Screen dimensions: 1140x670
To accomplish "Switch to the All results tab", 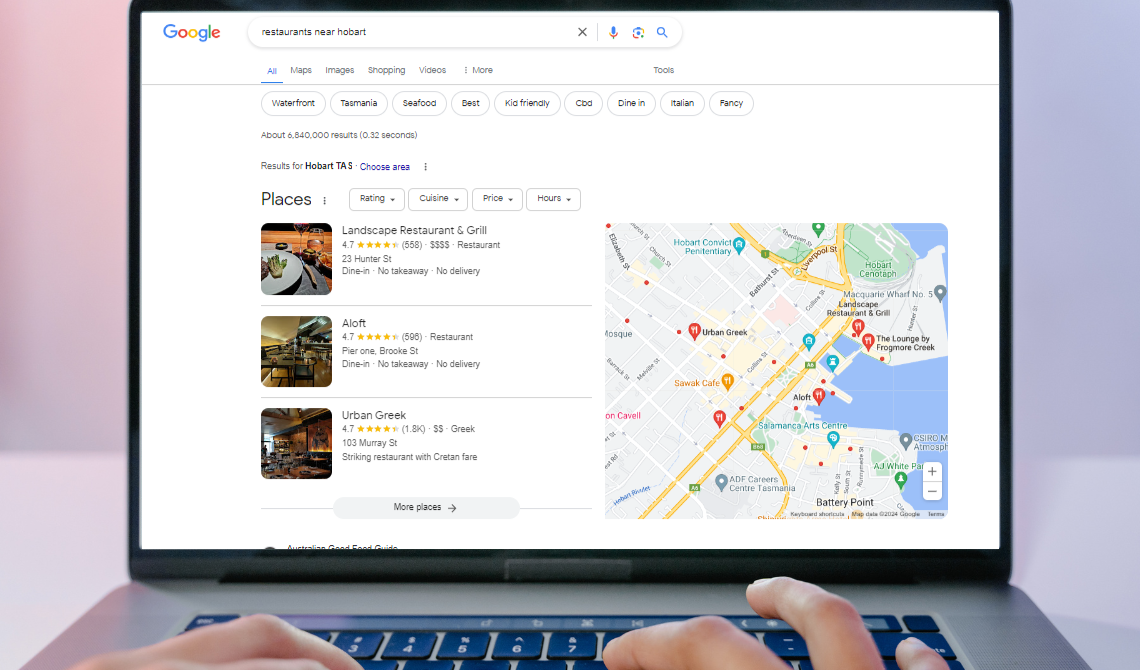I will coord(272,71).
